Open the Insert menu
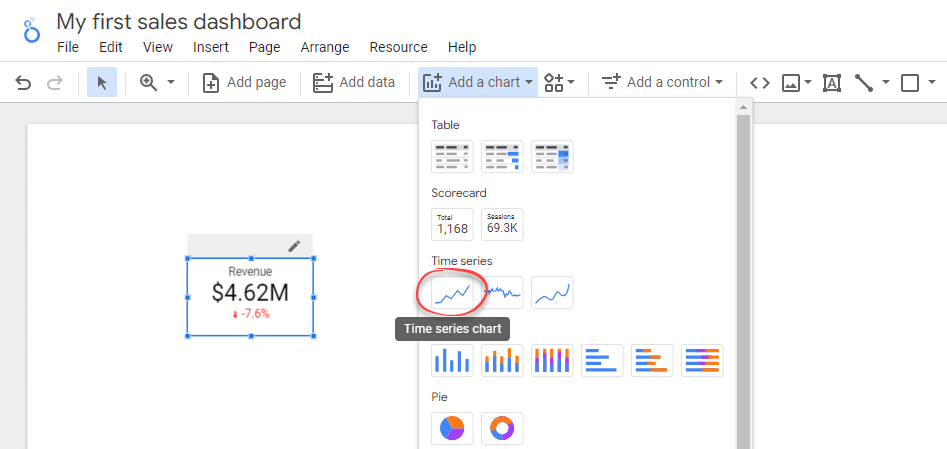Screen dimensions: 947x449 [x=211, y=47]
